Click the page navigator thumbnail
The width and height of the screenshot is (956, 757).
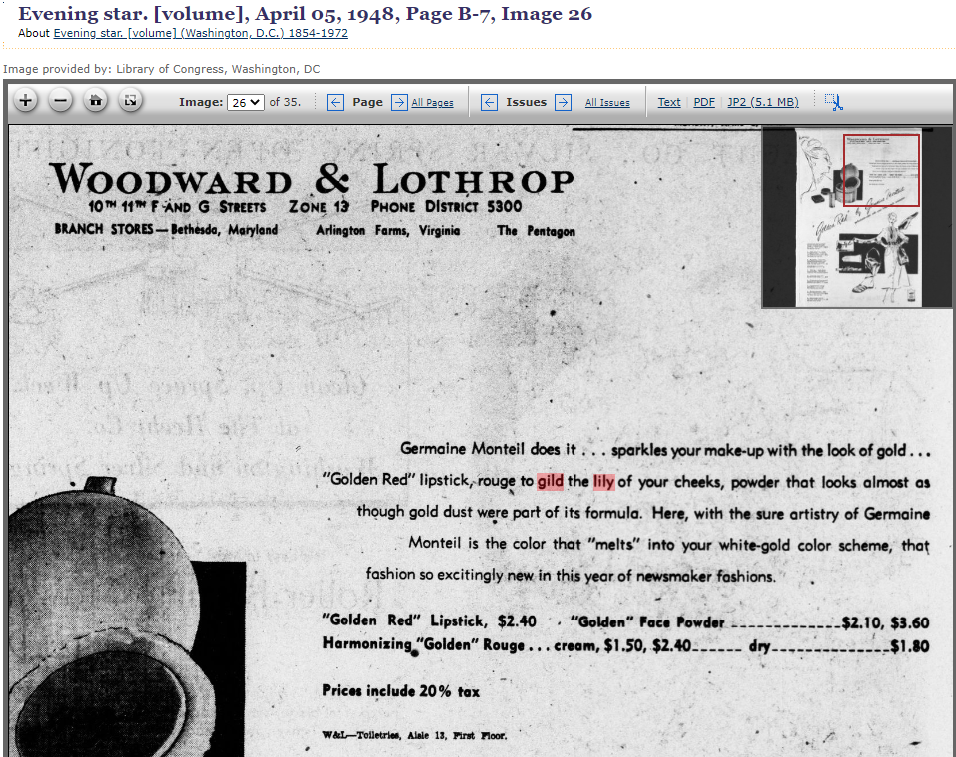[859, 218]
